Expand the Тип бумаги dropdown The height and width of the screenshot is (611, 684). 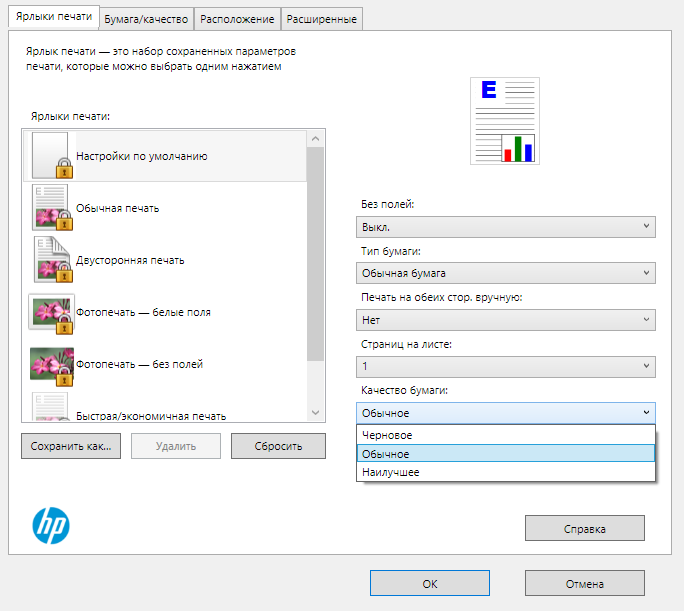(505, 273)
